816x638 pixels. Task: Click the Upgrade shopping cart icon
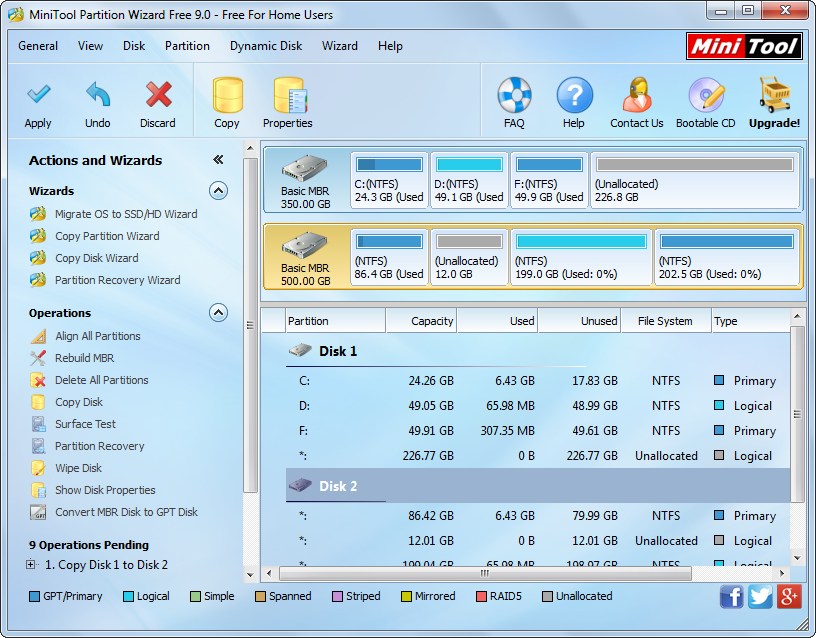[x=774, y=95]
